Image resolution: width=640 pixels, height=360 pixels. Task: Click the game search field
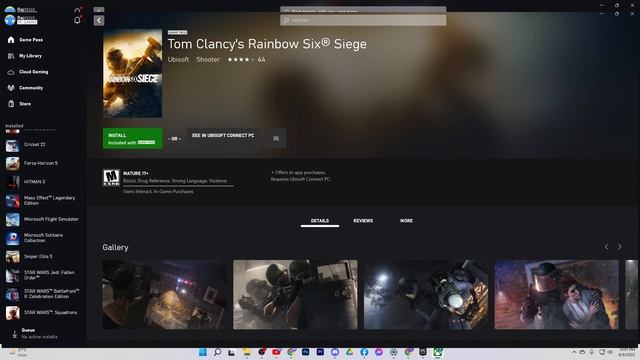point(363,20)
